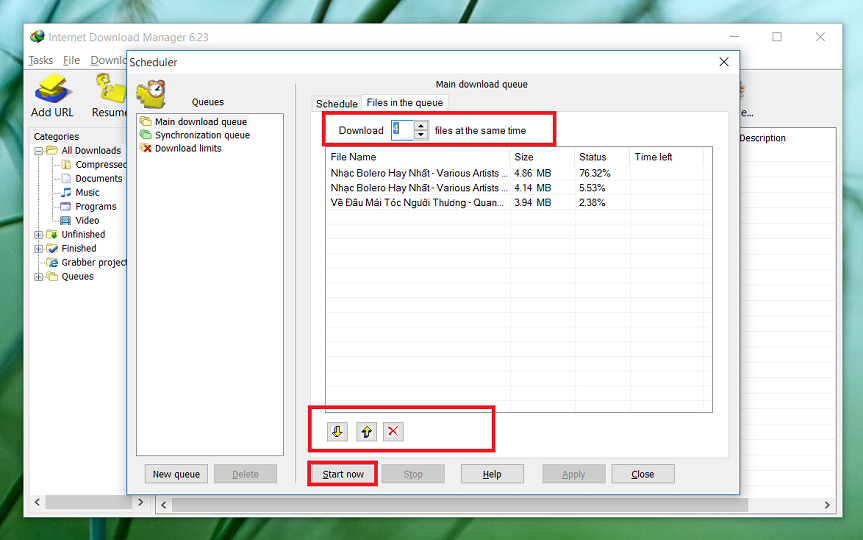
Task: Click the Scheduler clock folder icon
Action: (151, 94)
